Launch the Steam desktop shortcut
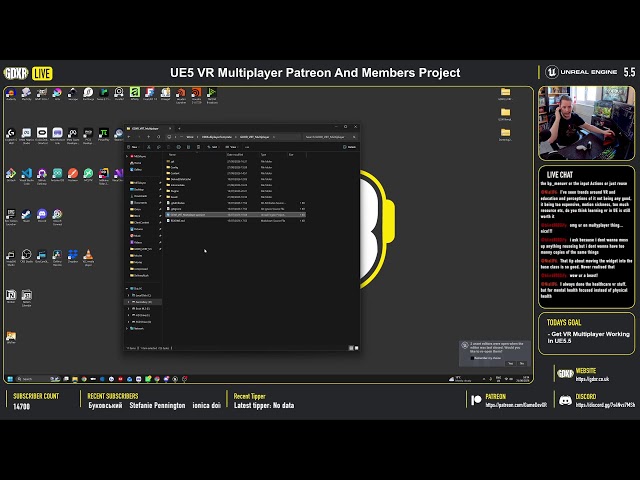Viewport: 640px width, 480px height. click(27, 213)
